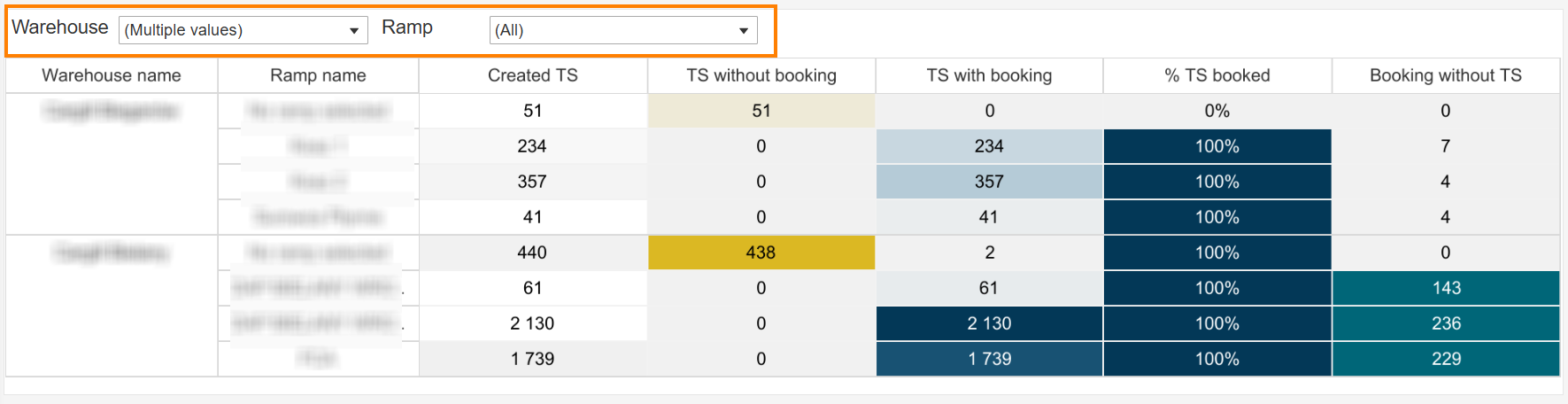This screenshot has width=1568, height=404.
Task: Click the TS without booking header
Action: point(761,75)
